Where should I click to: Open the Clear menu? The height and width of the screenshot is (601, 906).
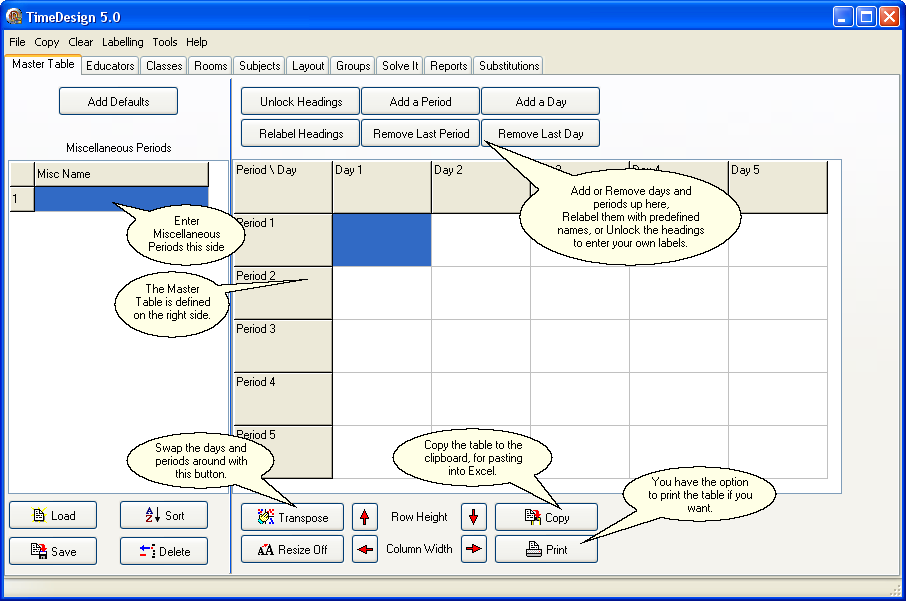pos(80,42)
